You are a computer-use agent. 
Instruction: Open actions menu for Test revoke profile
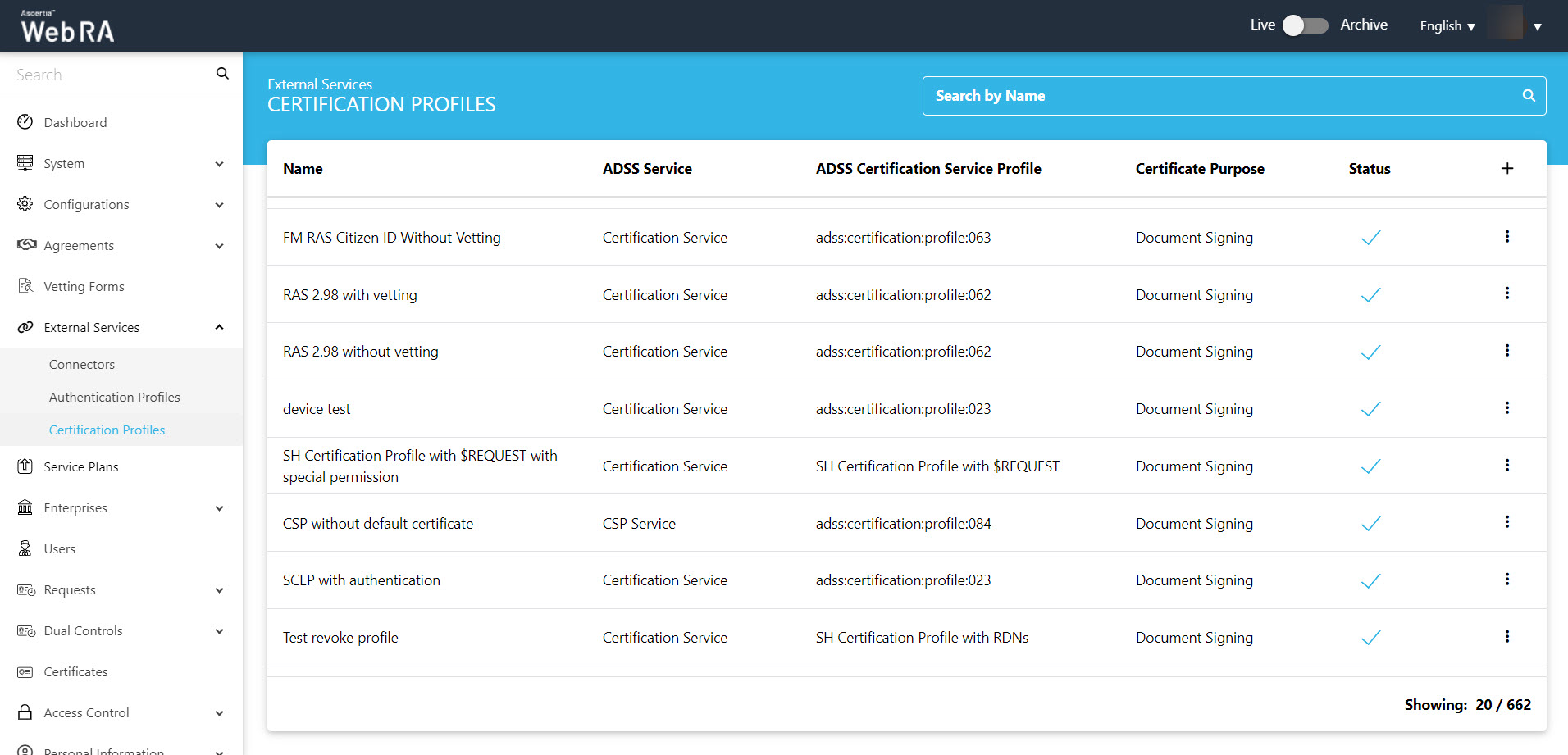[1506, 637]
